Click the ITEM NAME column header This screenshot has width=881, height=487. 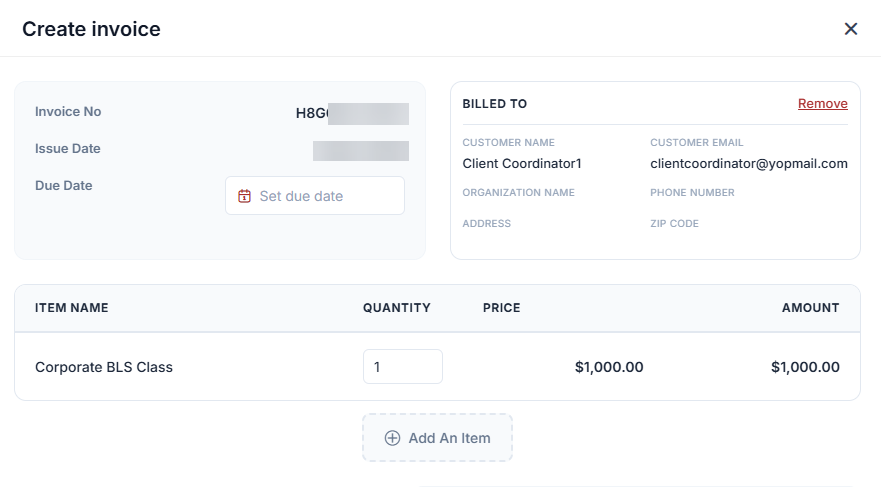(71, 308)
